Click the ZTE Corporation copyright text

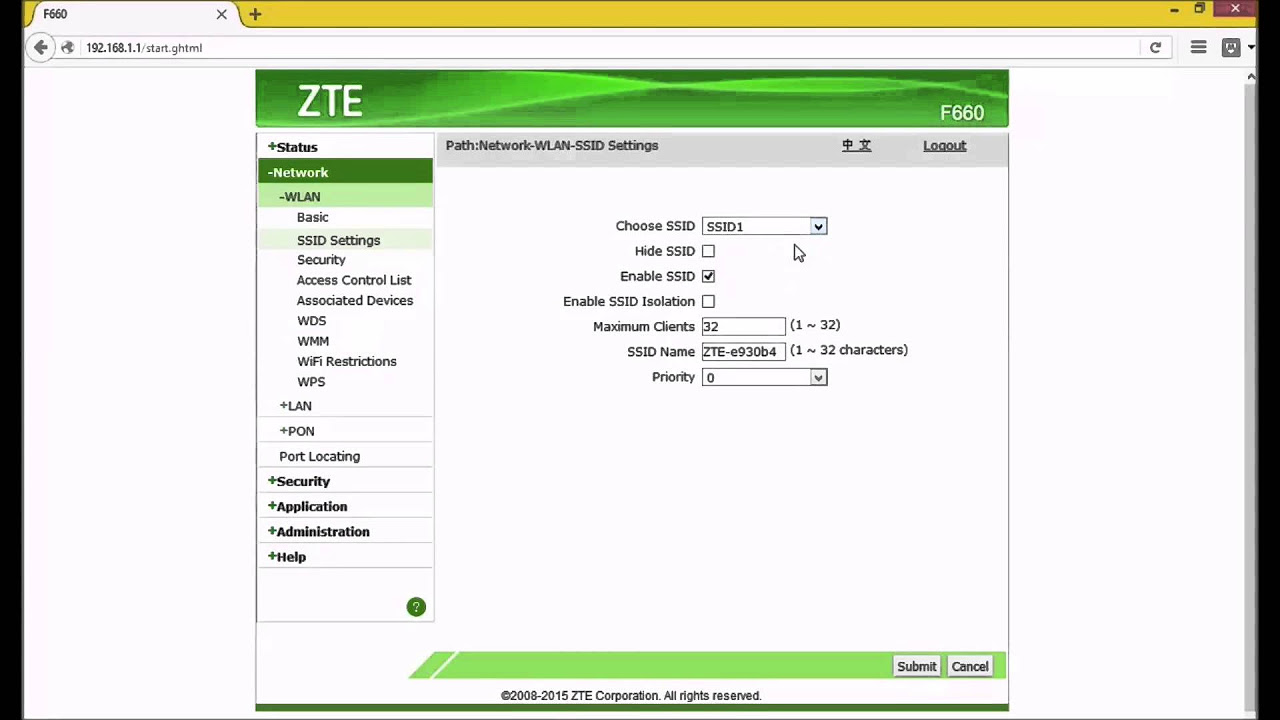[631, 696]
